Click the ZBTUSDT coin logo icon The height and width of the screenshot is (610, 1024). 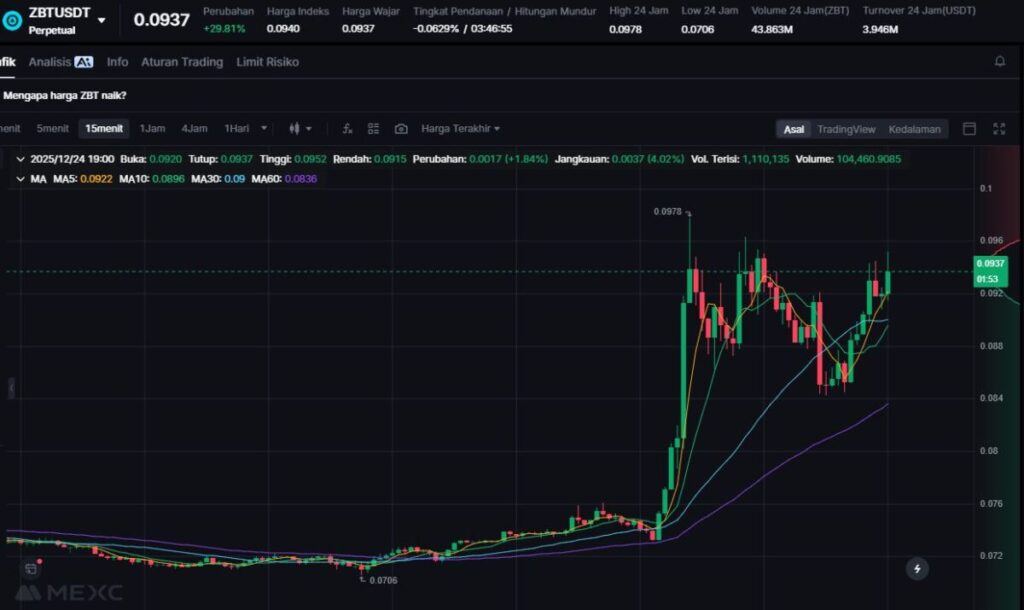click(x=13, y=20)
